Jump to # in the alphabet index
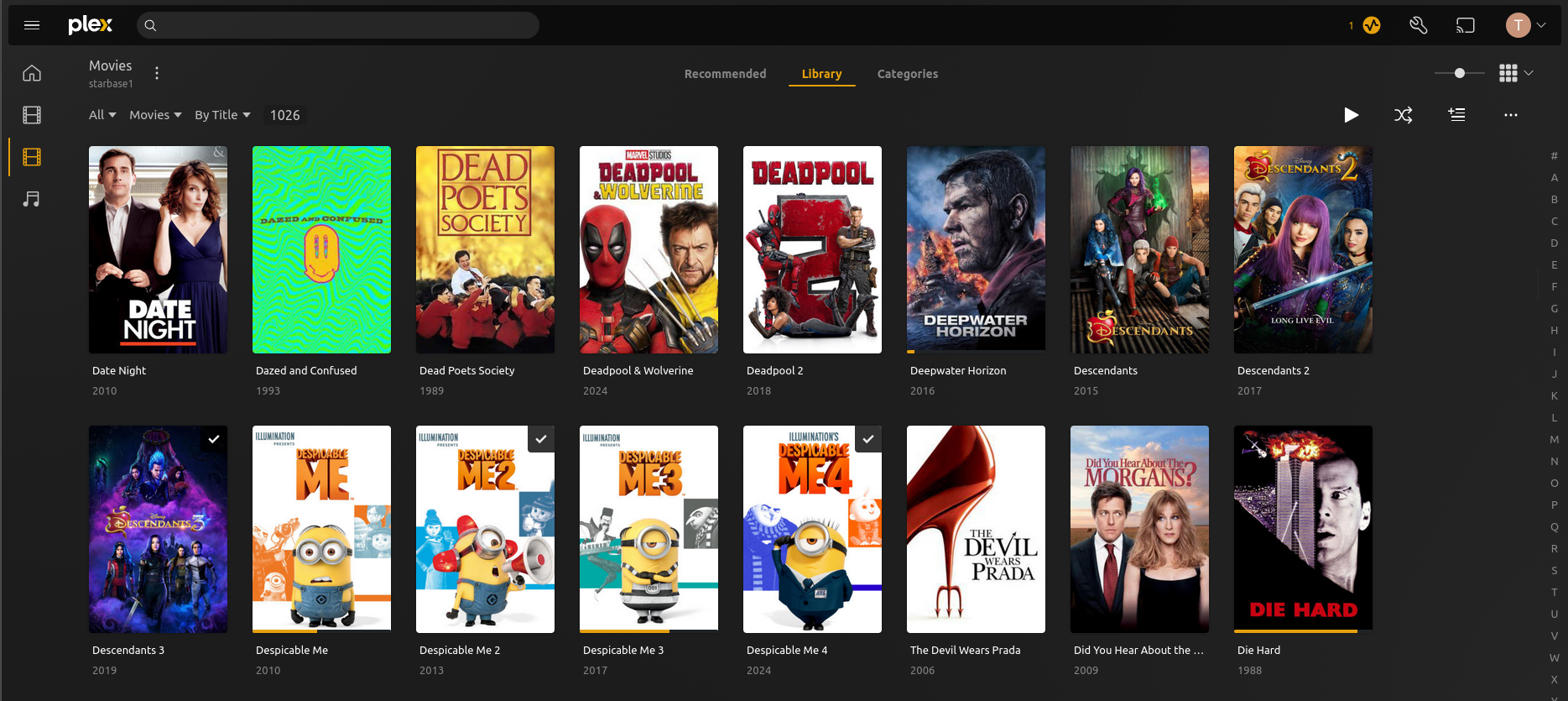 [x=1554, y=155]
